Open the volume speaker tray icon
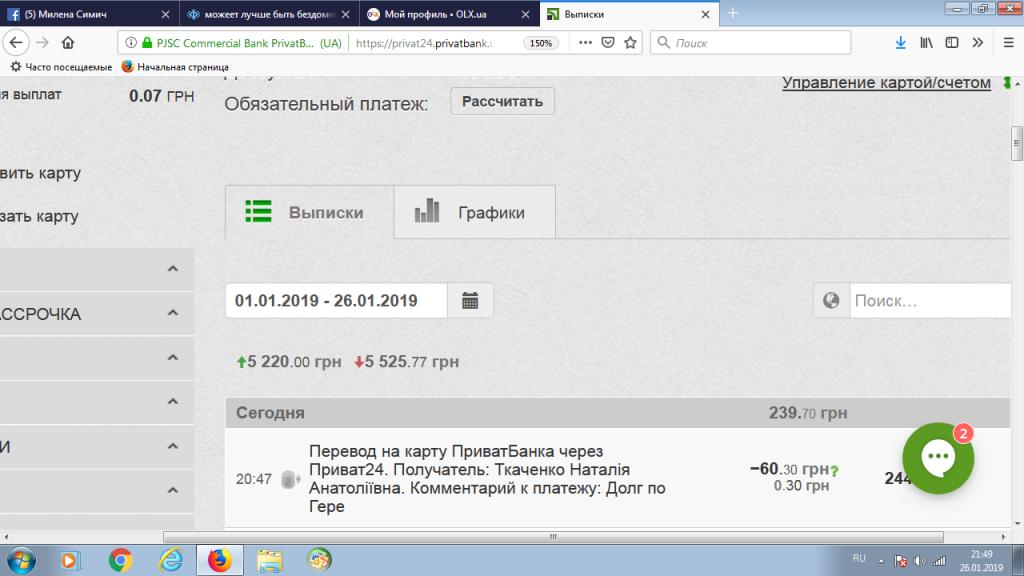Image resolution: width=1024 pixels, height=576 pixels. click(x=920, y=561)
